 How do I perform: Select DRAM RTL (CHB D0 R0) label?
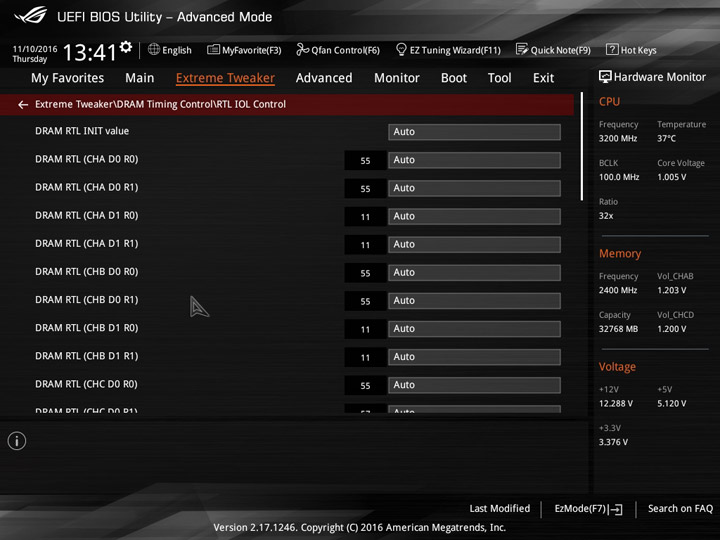(86, 272)
